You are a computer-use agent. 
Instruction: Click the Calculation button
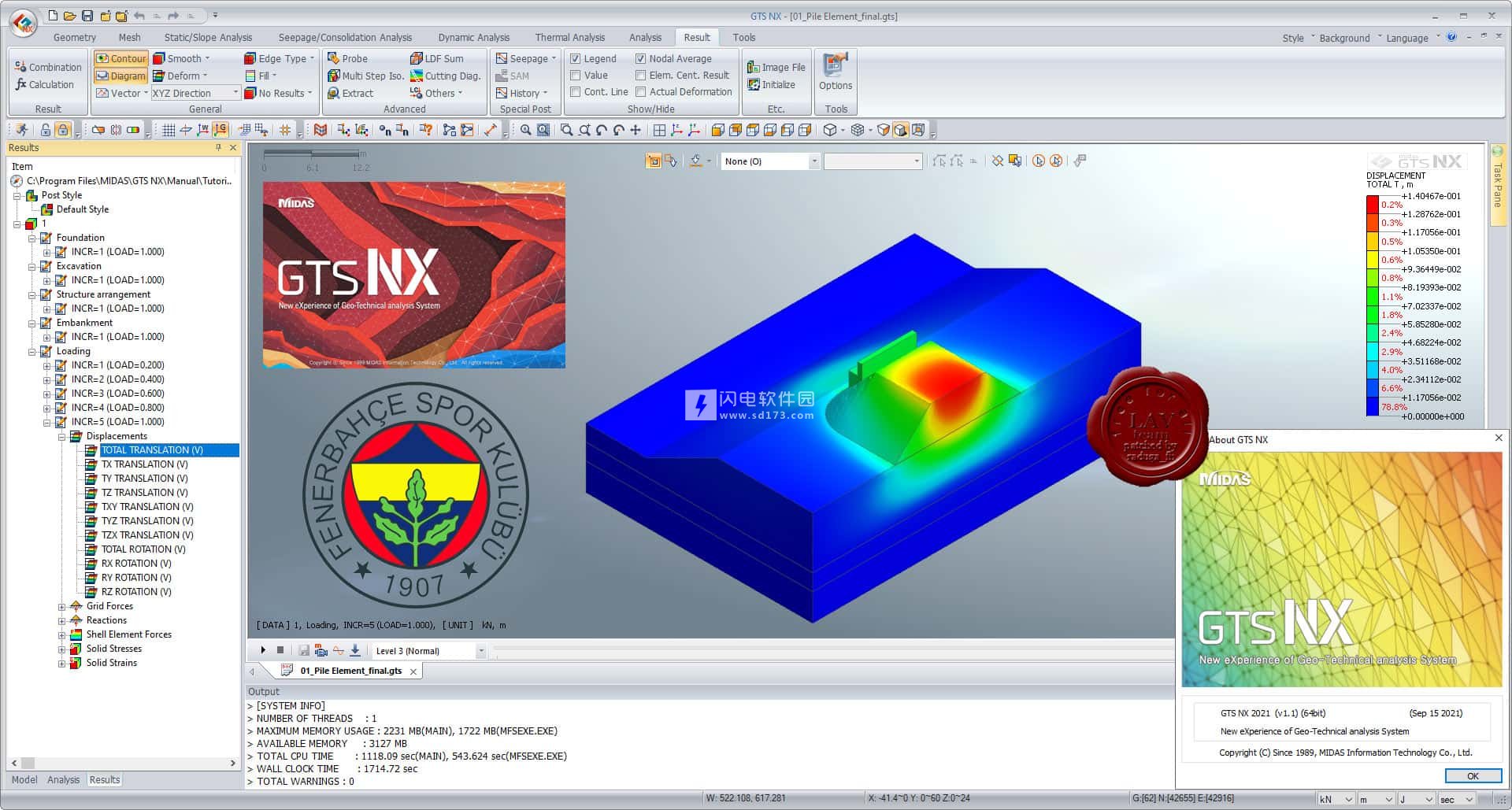pyautogui.click(x=44, y=84)
